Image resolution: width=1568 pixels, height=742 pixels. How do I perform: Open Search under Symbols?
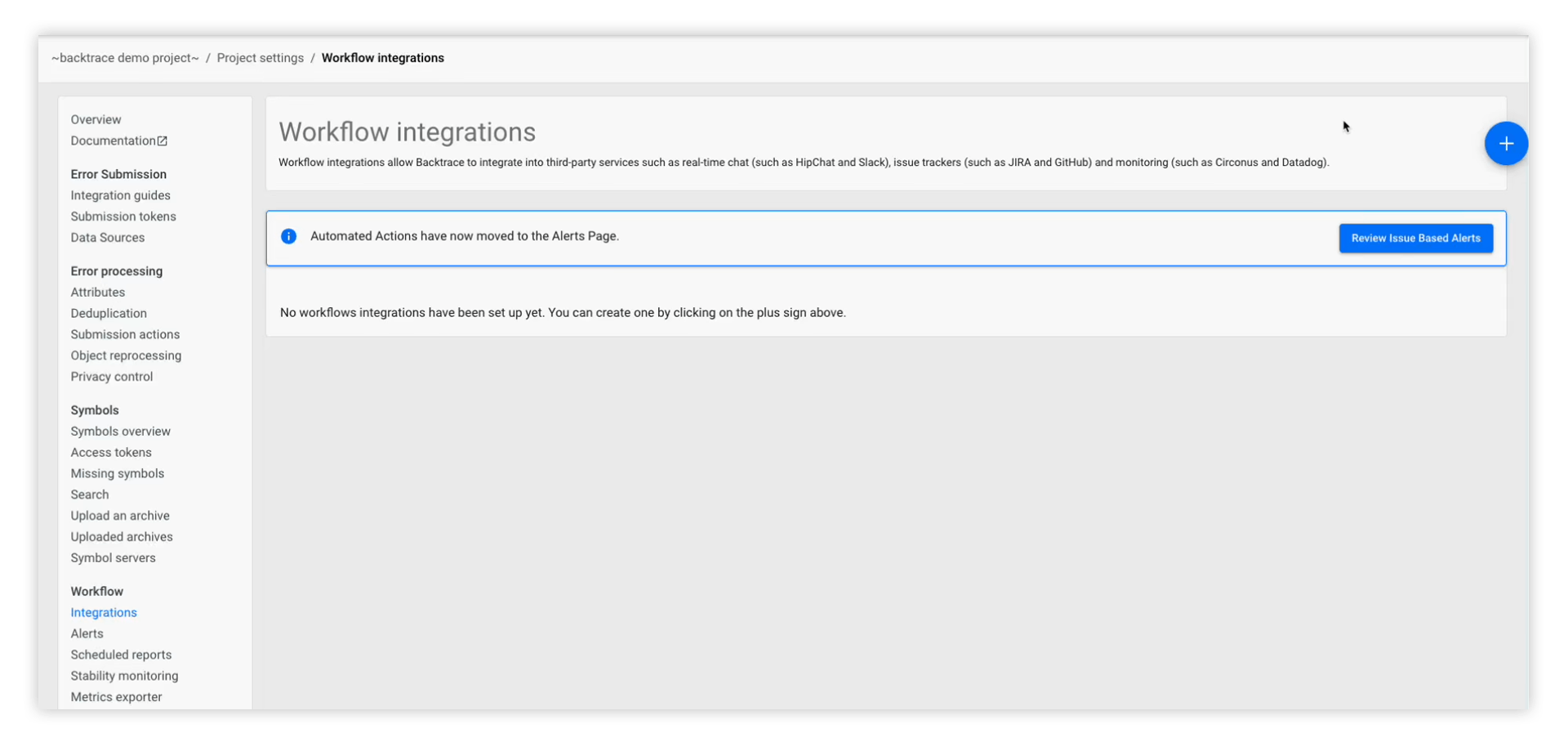coord(89,495)
